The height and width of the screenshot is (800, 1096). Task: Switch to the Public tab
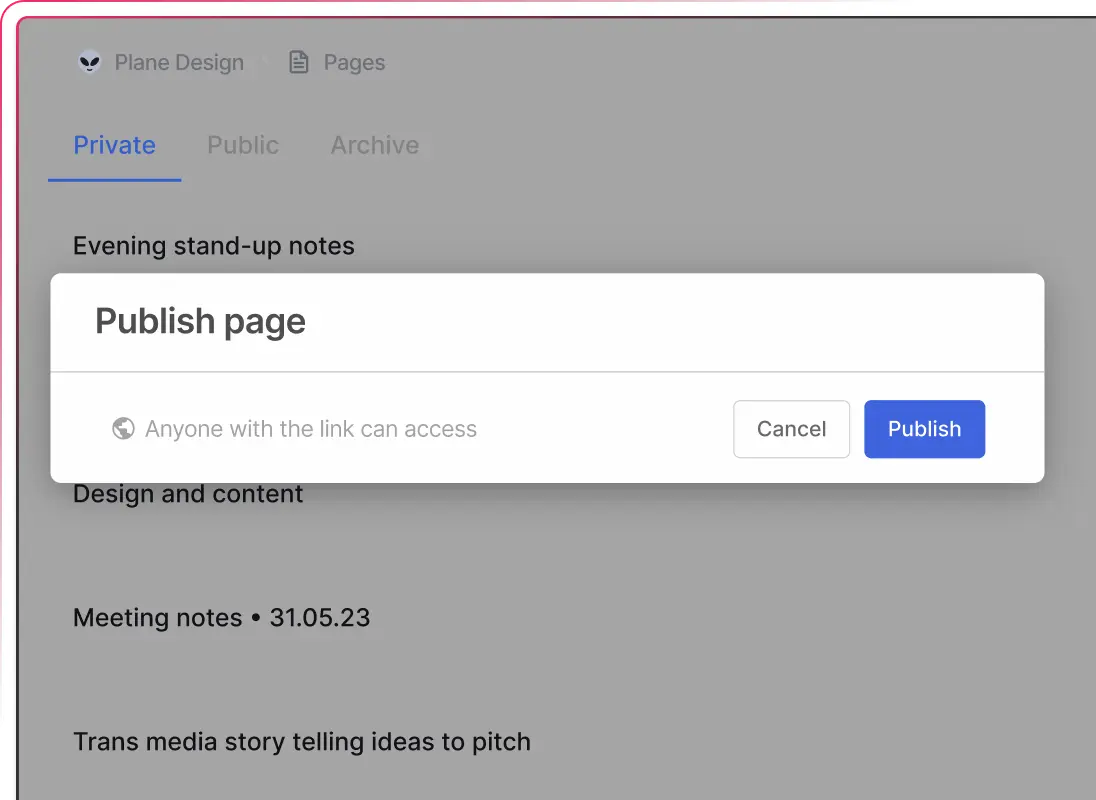click(x=243, y=145)
